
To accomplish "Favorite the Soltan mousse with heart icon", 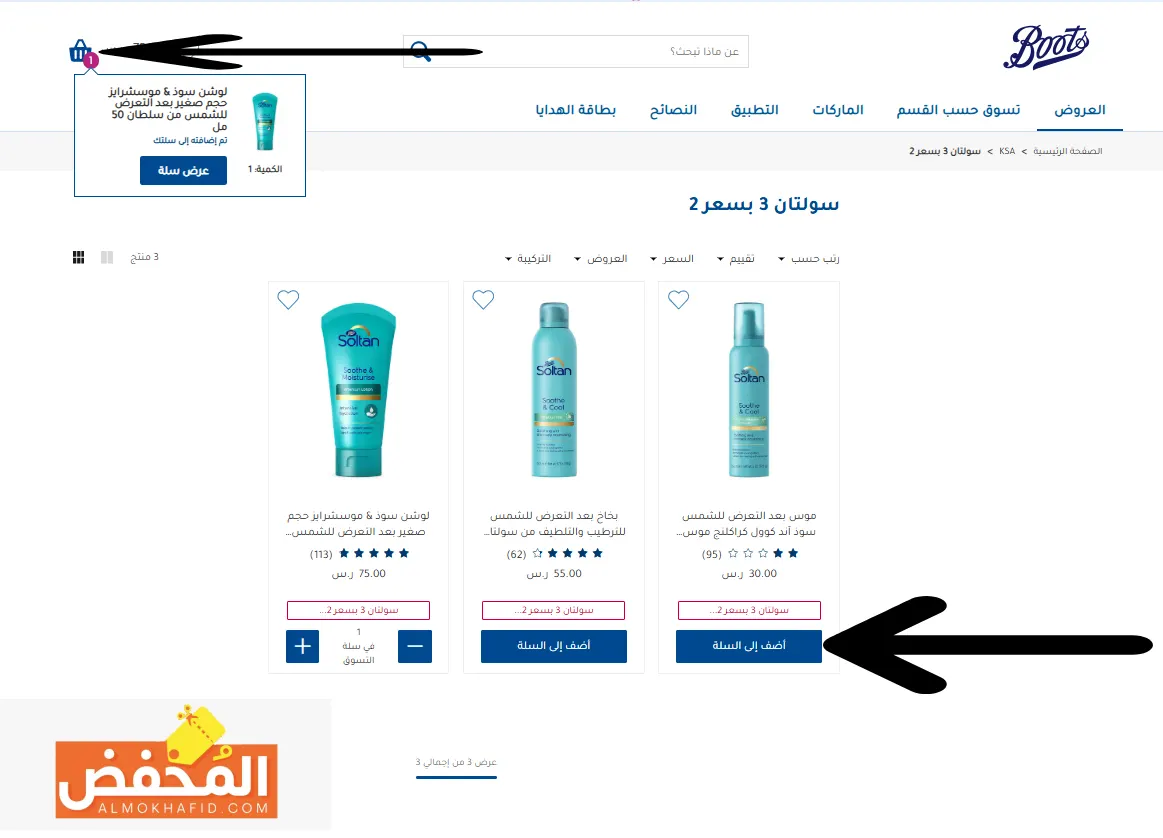I will pyautogui.click(x=678, y=300).
